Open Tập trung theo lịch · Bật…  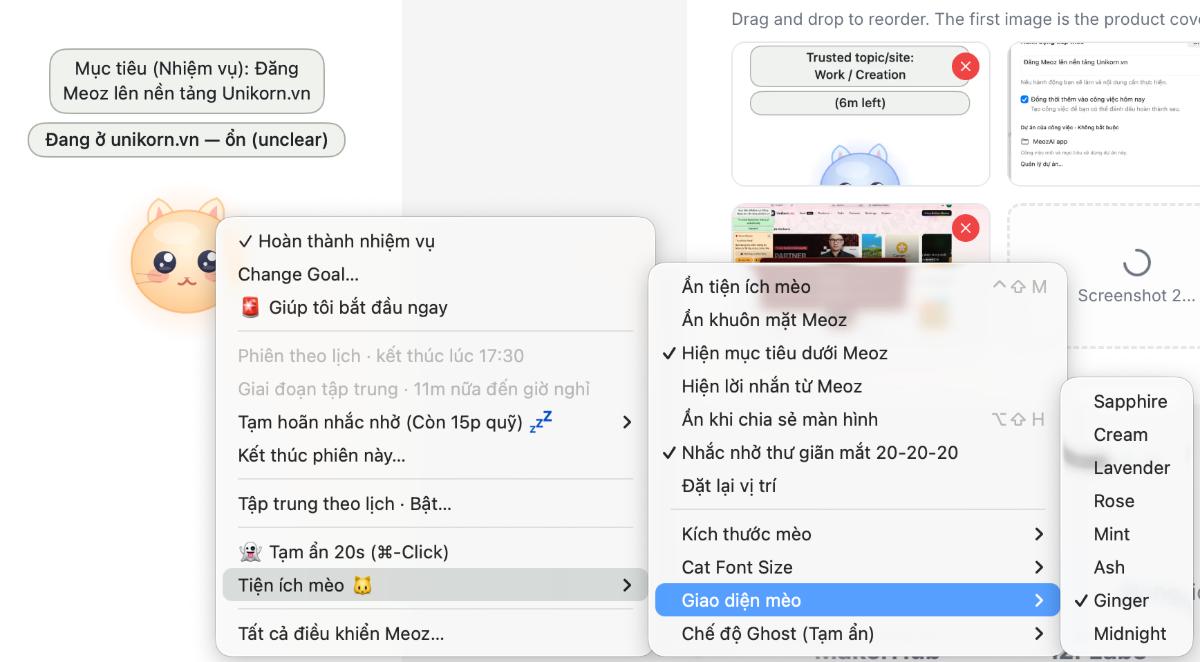[435, 504]
